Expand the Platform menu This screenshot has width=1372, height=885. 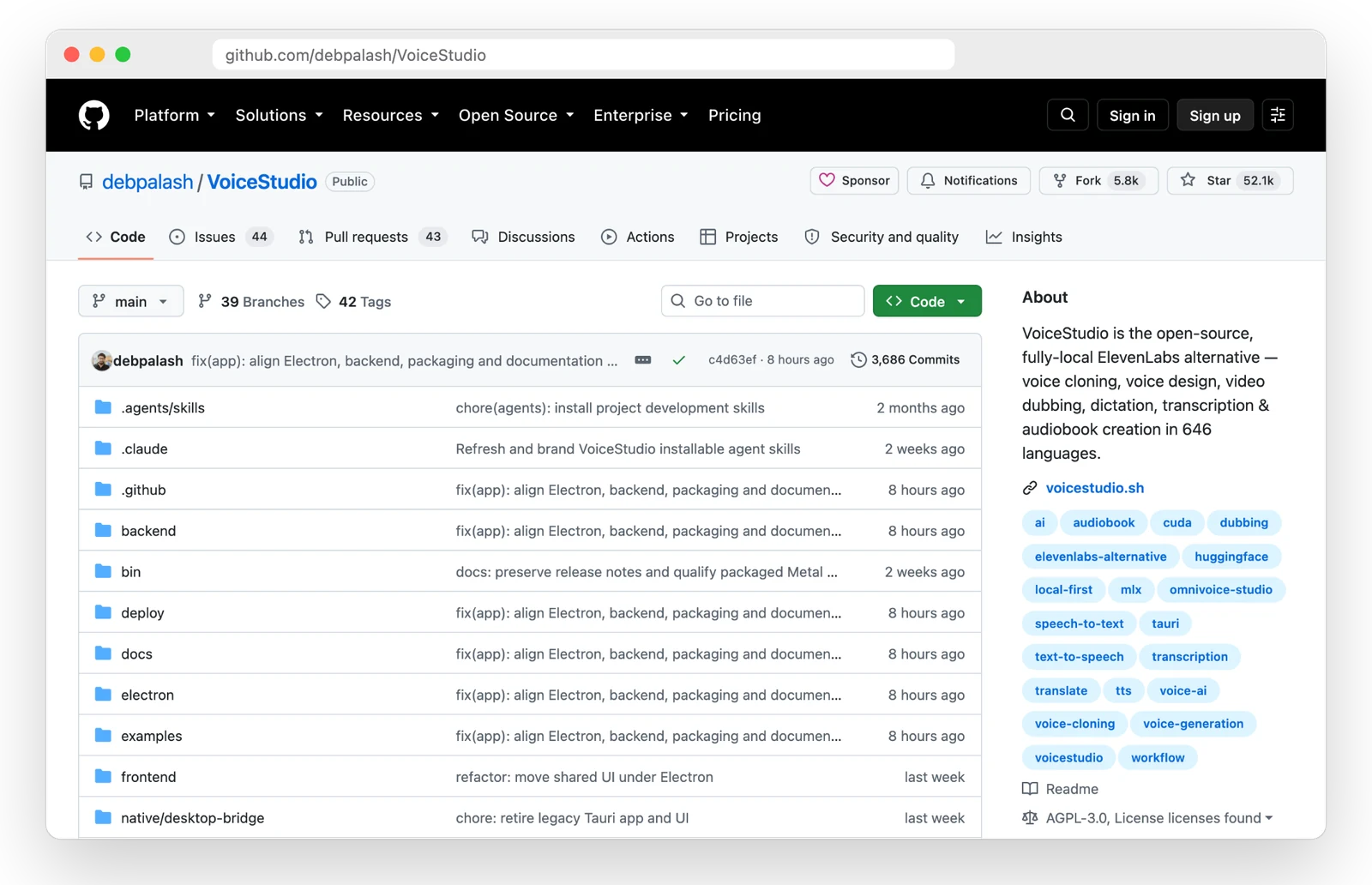point(174,115)
